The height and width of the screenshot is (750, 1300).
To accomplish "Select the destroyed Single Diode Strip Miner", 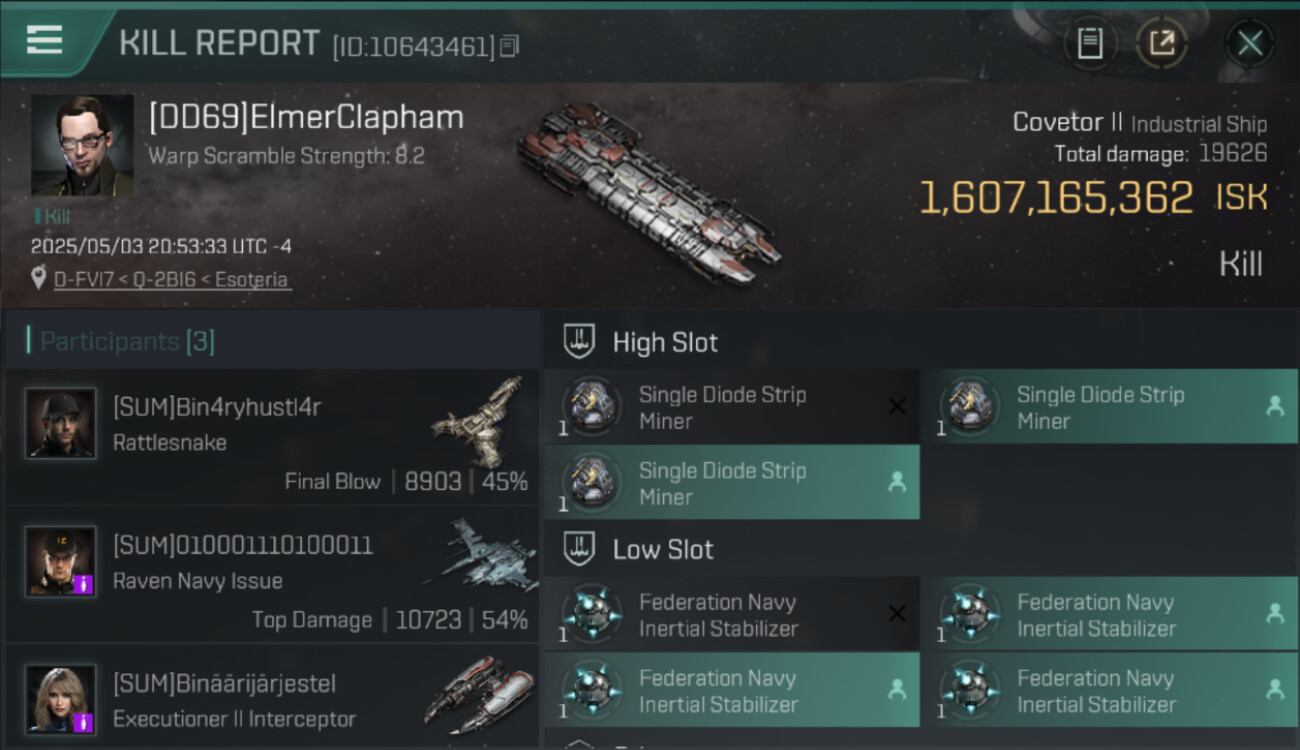I will 731,407.
